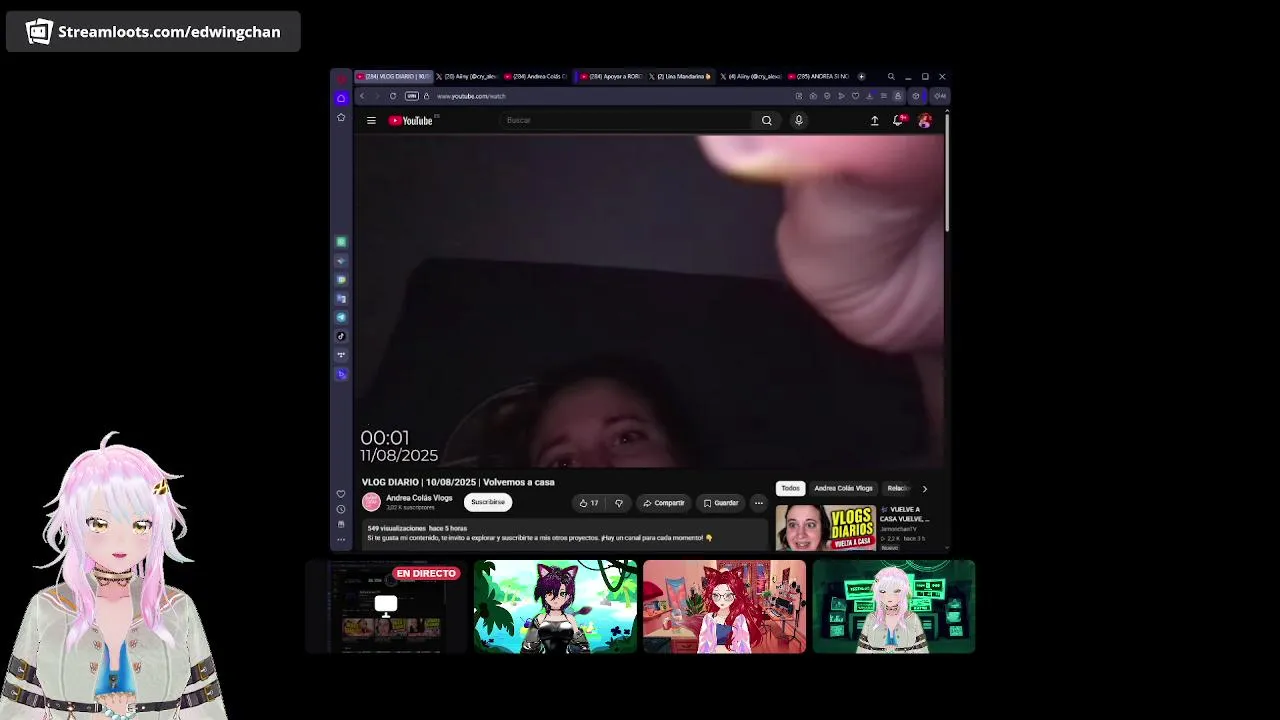Open the Andrea Colás Vlogs channel avatar
The width and height of the screenshot is (1280, 720).
tap(371, 502)
